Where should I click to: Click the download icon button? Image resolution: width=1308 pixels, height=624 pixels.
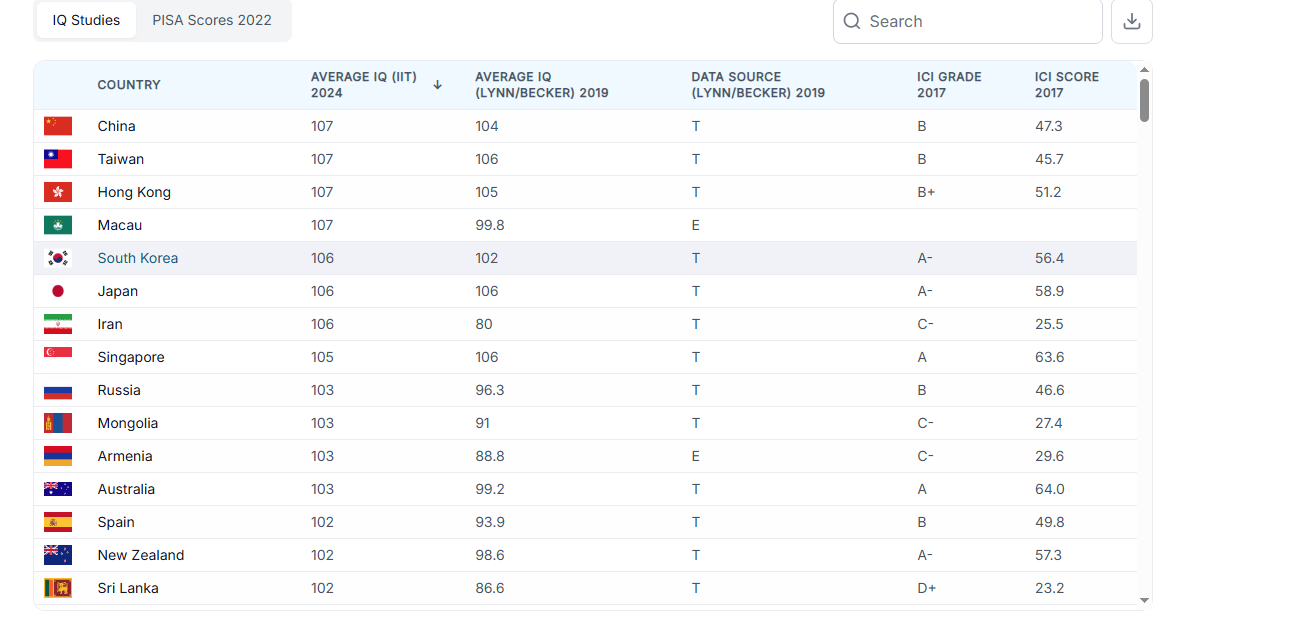coord(1131,22)
